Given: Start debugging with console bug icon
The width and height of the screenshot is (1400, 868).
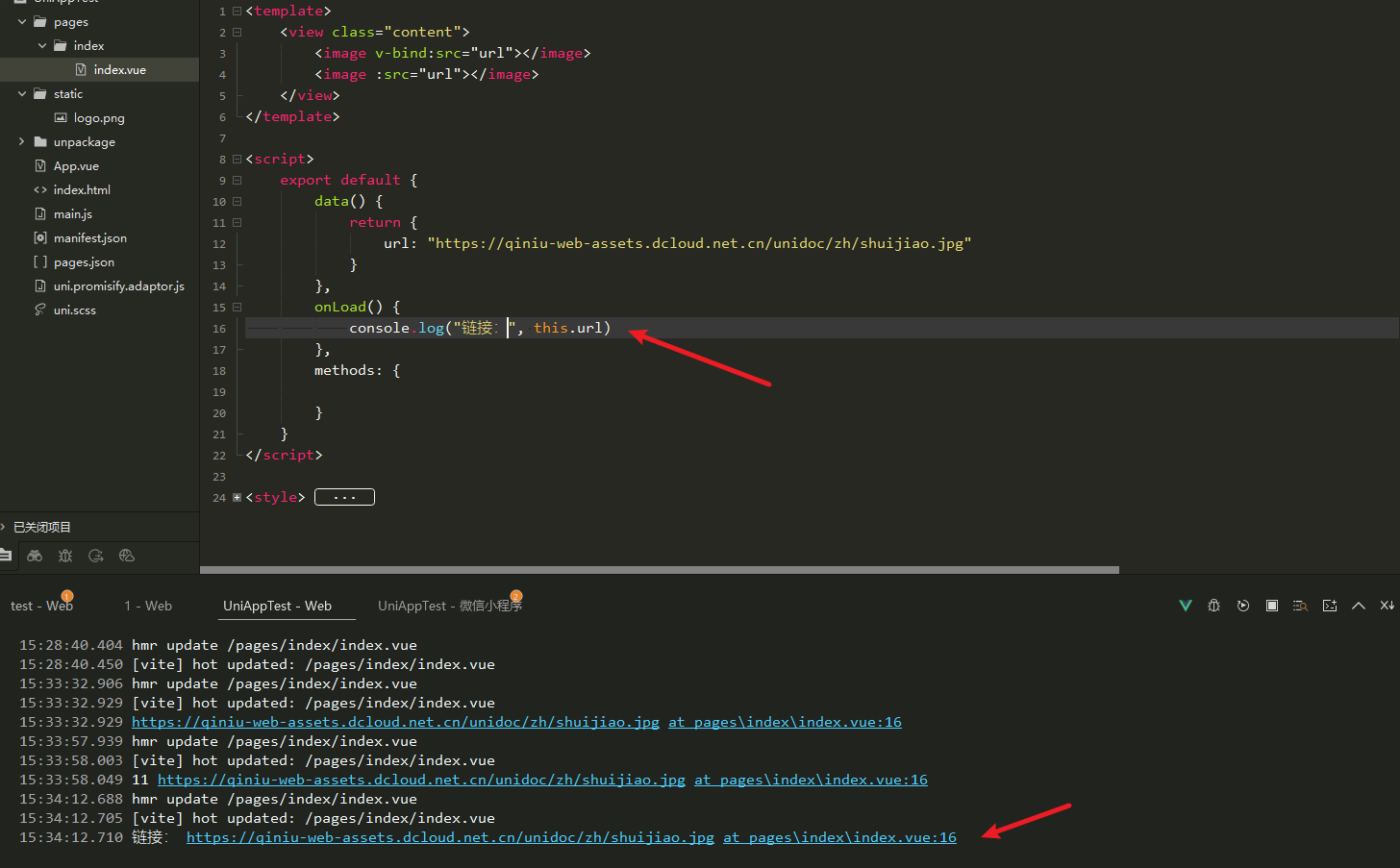Looking at the screenshot, I should click(1214, 606).
